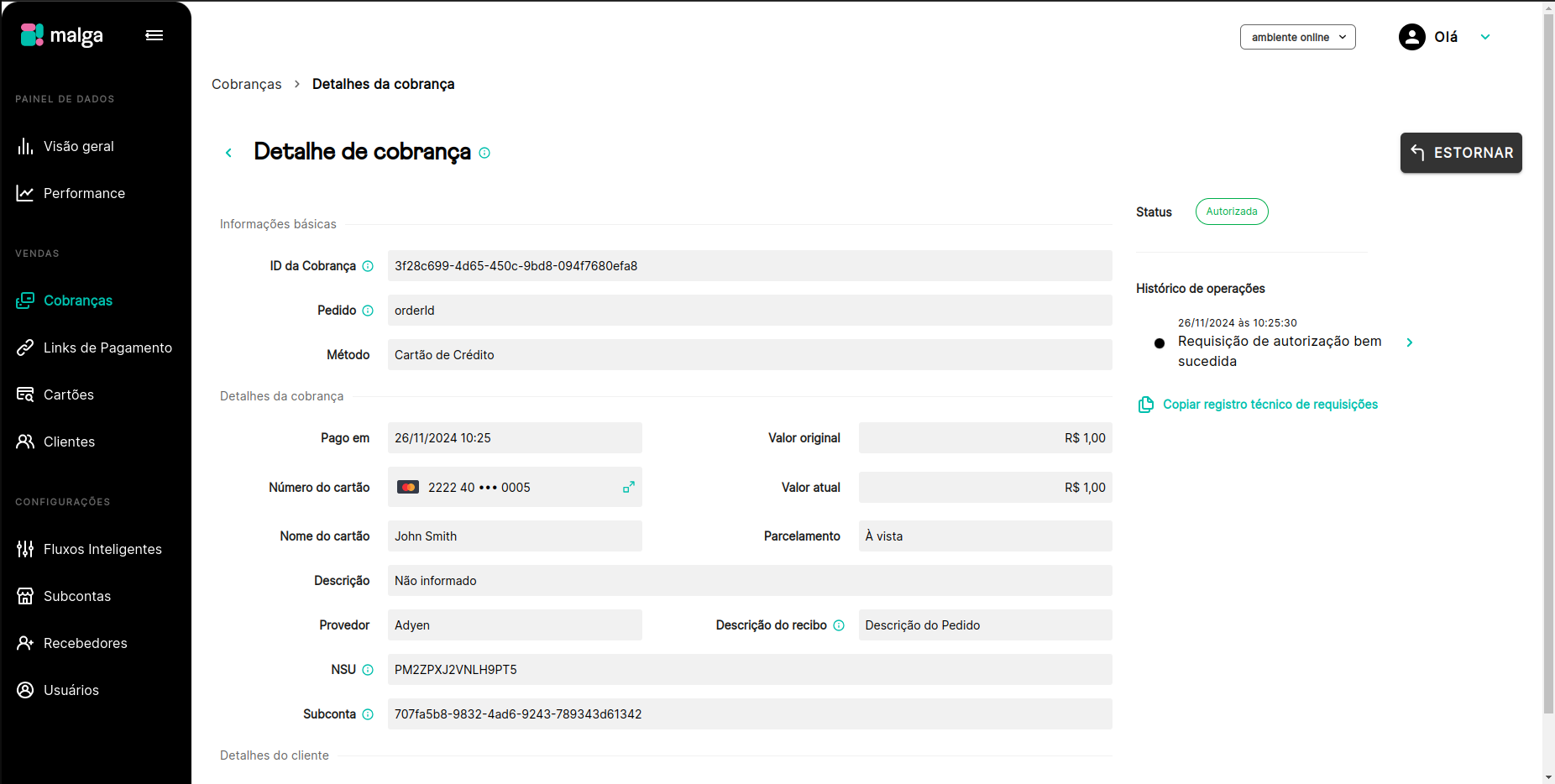
Task: Click info icon beside NSU
Action: 368,670
